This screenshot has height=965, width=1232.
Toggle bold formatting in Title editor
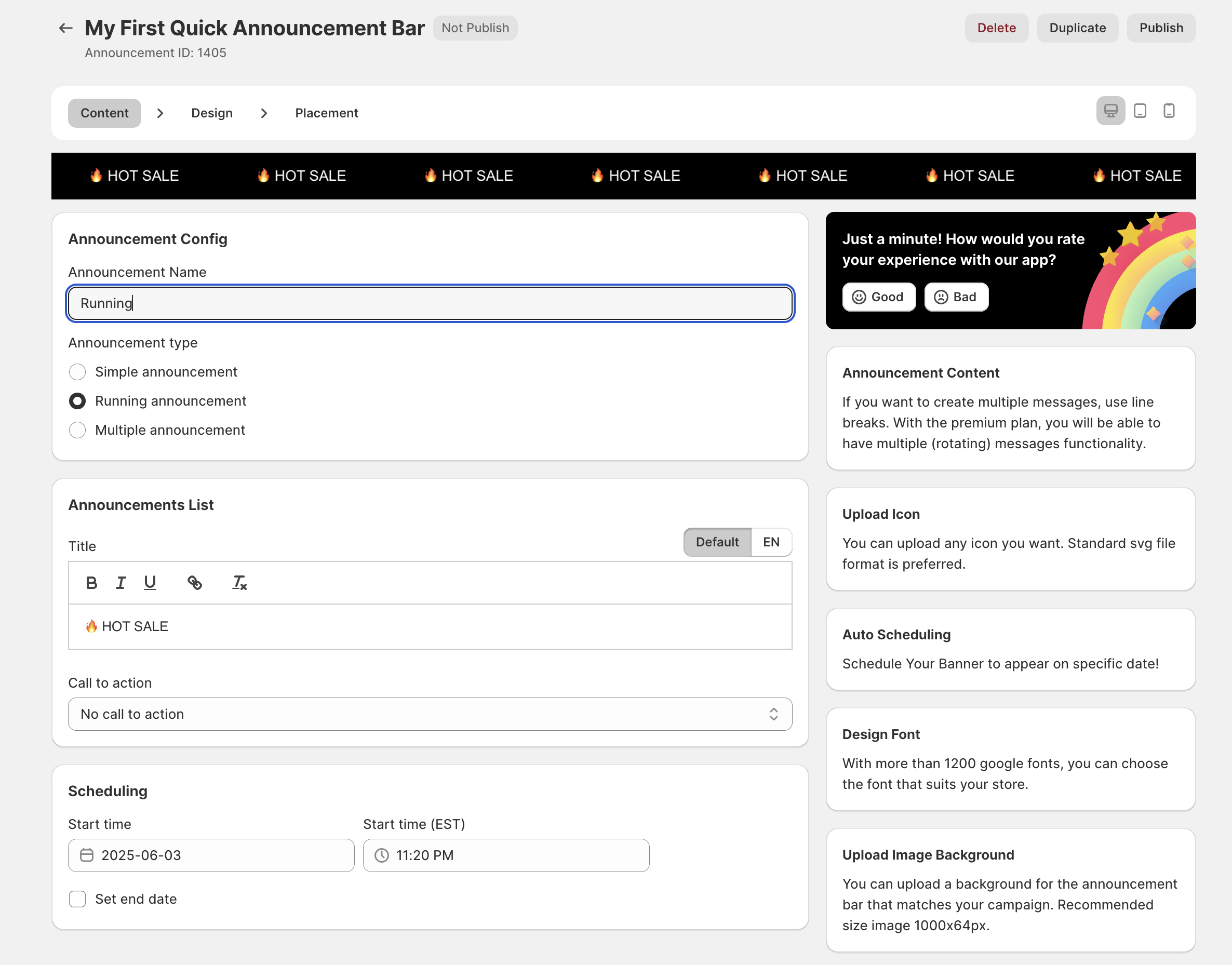click(91, 583)
